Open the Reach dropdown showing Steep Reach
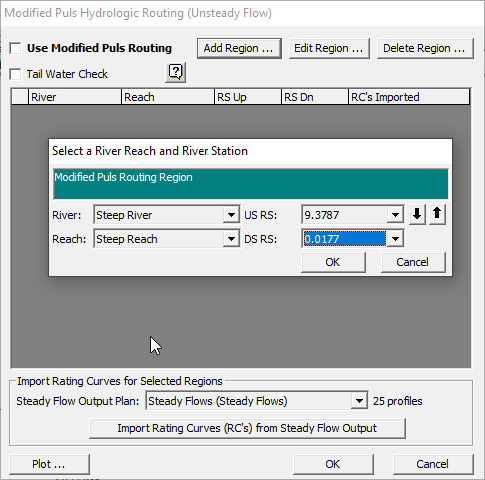The image size is (485, 480). point(231,239)
